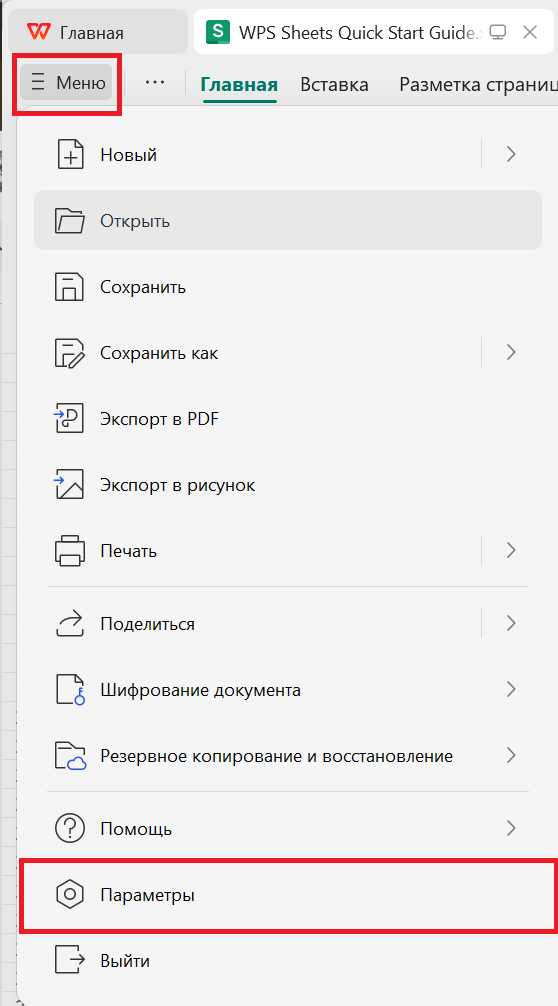
Task: Choose Открыть from the menu
Action: point(288,221)
